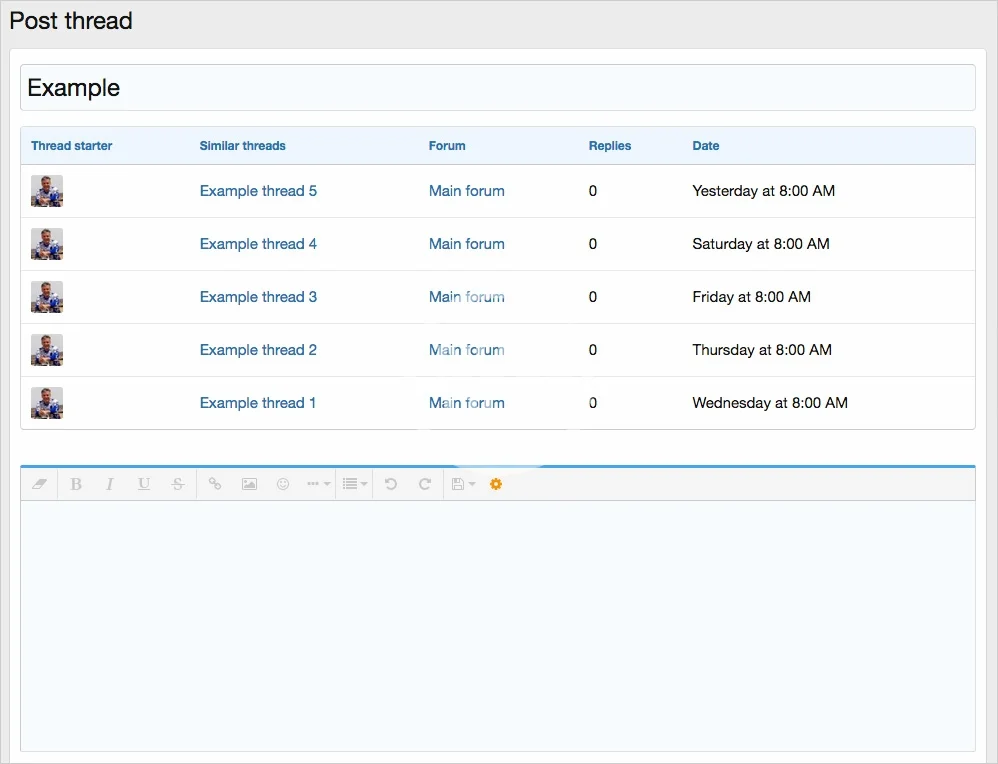998x764 pixels.
Task: Toggle bold formatting in editor
Action: pyautogui.click(x=76, y=484)
